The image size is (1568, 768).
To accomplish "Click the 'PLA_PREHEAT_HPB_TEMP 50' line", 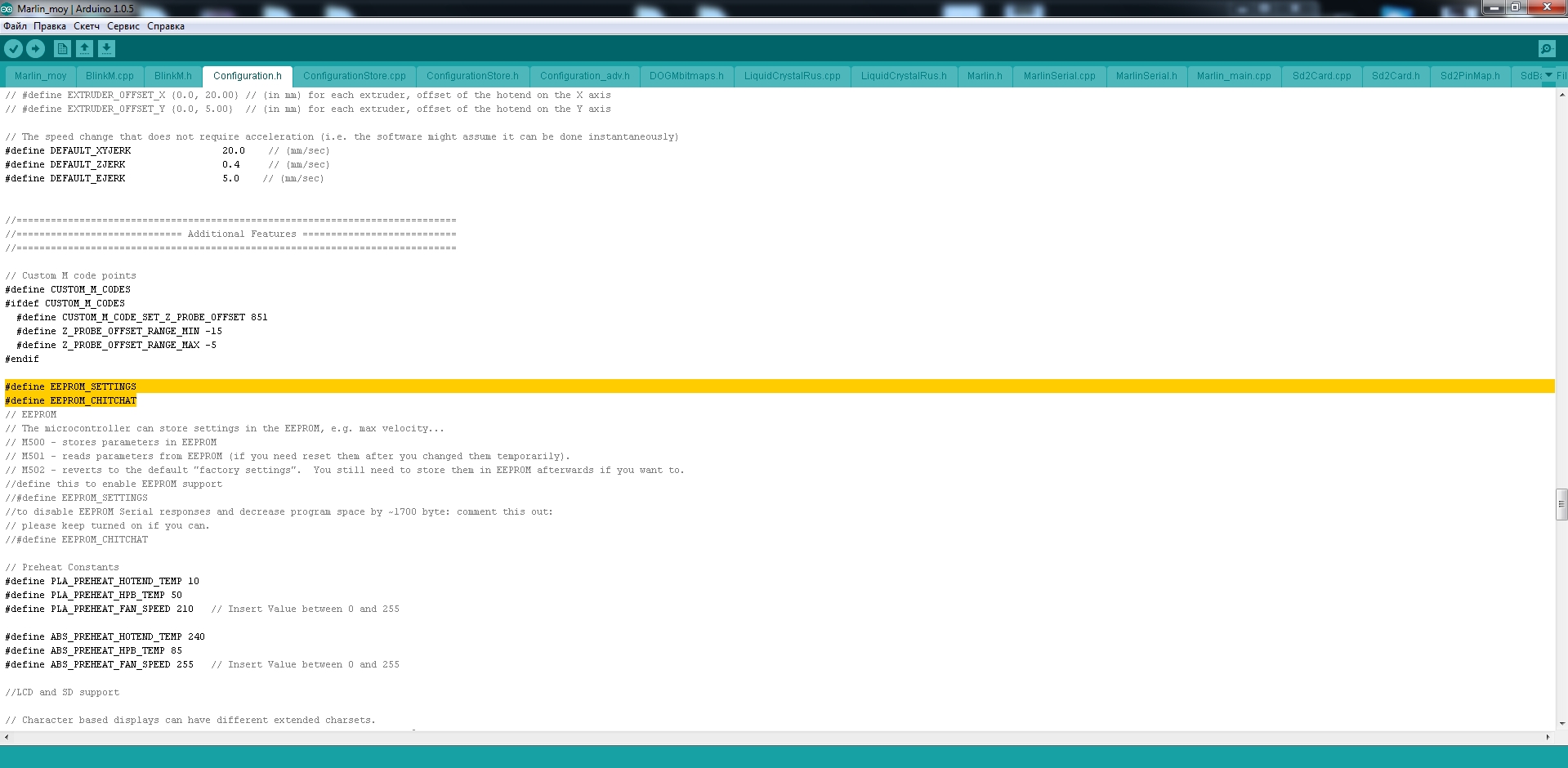I will click(94, 595).
